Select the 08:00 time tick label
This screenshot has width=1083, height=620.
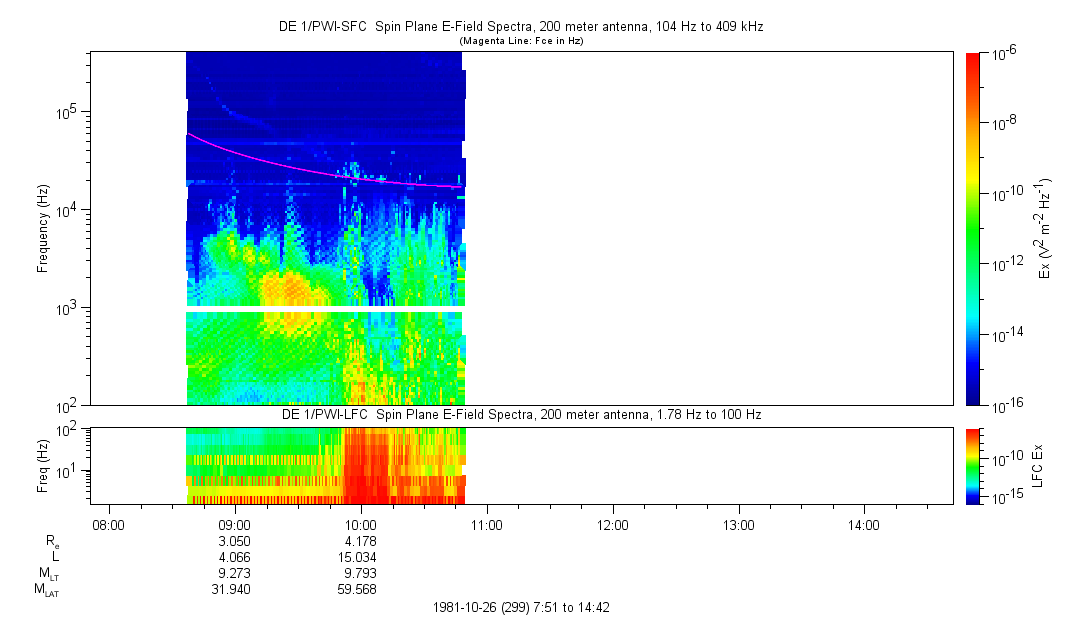click(108, 525)
